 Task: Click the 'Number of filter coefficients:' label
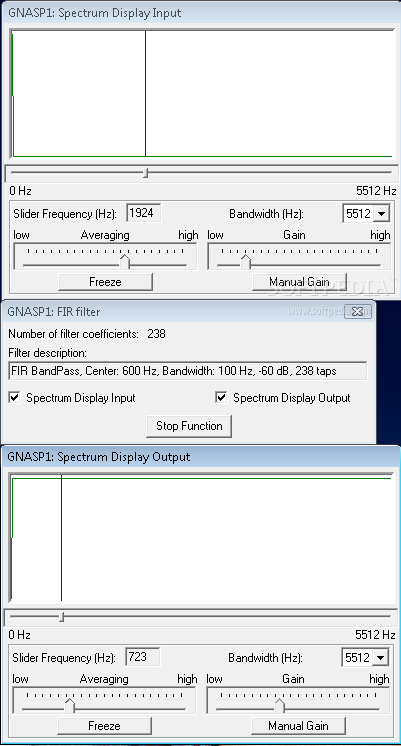tap(73, 334)
